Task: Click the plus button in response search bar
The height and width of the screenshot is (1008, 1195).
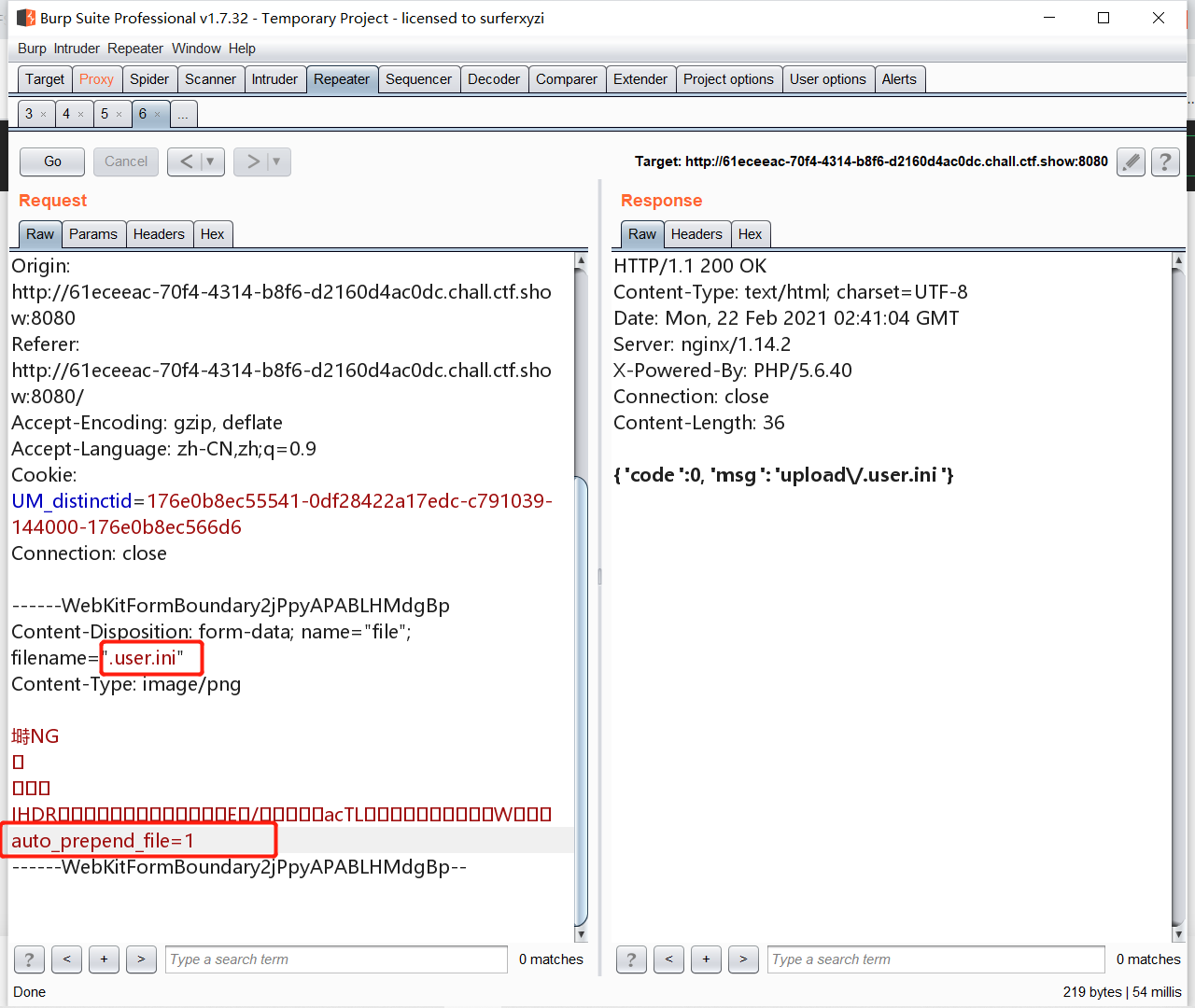Action: [x=706, y=959]
